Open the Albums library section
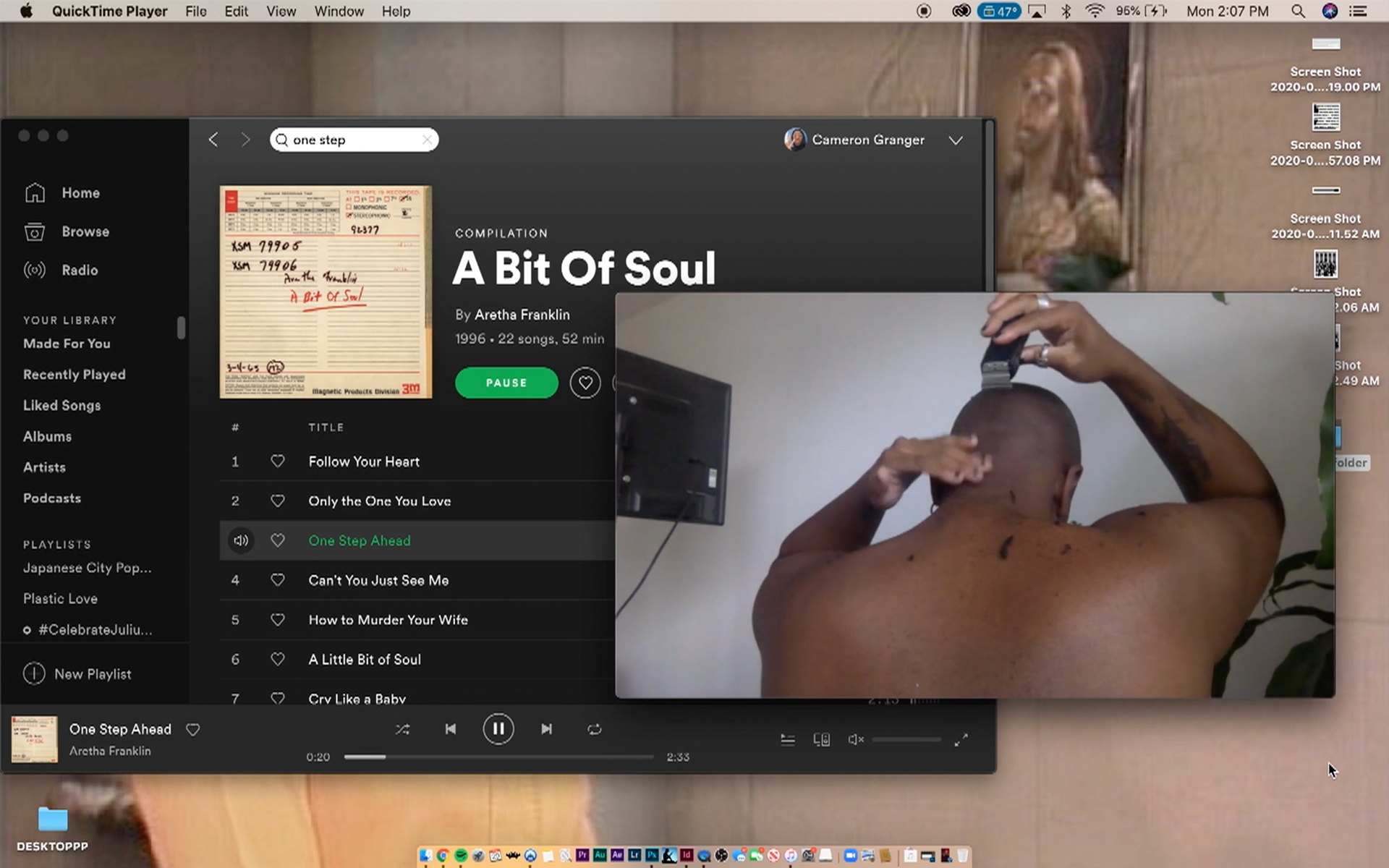Screen dimensions: 1389x868 click(47, 437)
